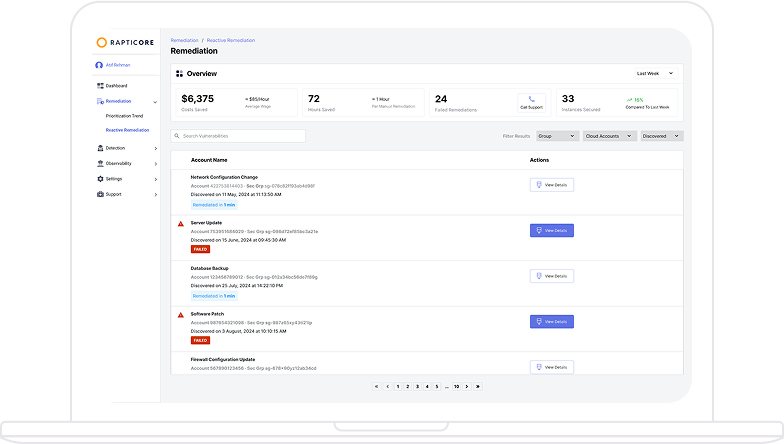Open the Last Week period dropdown

click(x=655, y=73)
